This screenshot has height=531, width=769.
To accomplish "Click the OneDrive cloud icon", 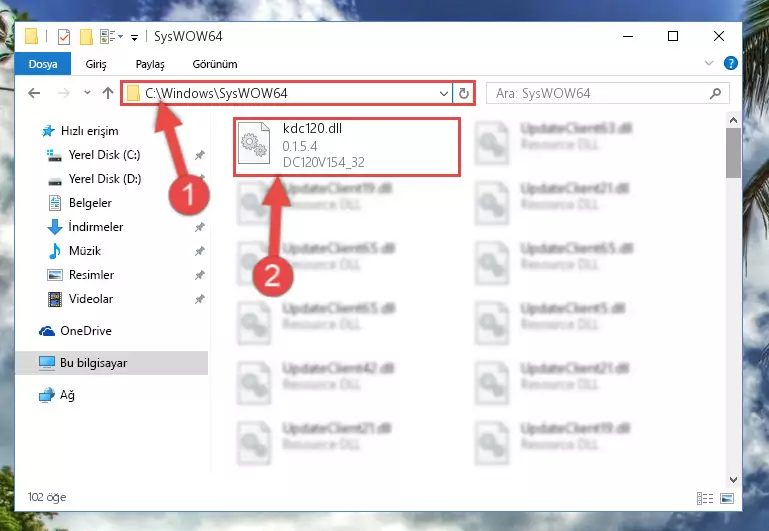I will click(47, 331).
